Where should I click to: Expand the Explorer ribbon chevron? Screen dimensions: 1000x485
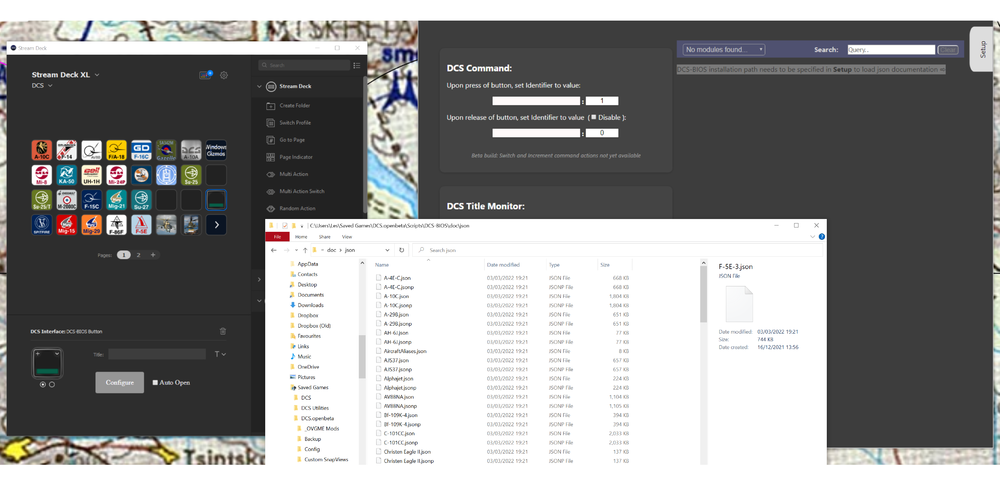click(812, 236)
